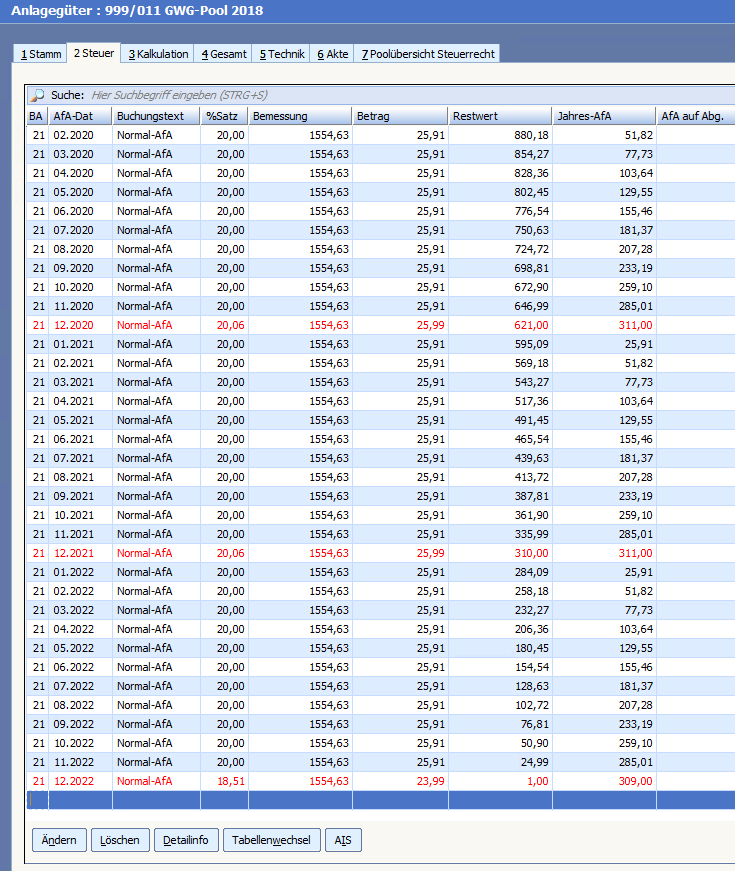Click the Tabellenwechsel button
735x871 pixels.
click(x=271, y=840)
